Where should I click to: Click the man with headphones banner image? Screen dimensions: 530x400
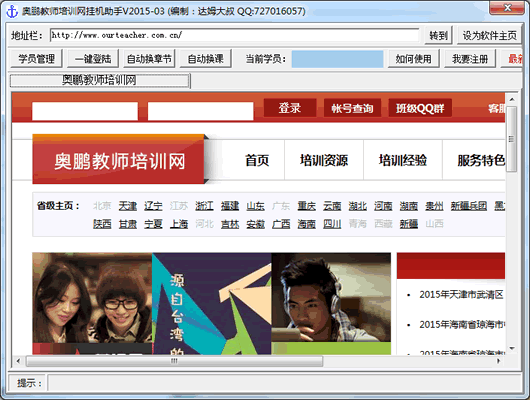(331, 303)
